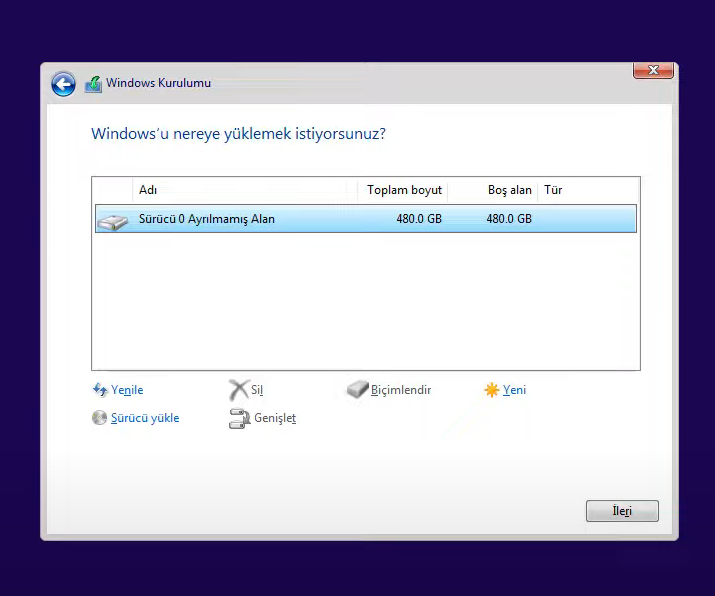
Task: Click the Windows Kurulumu setup icon
Action: tap(93, 84)
